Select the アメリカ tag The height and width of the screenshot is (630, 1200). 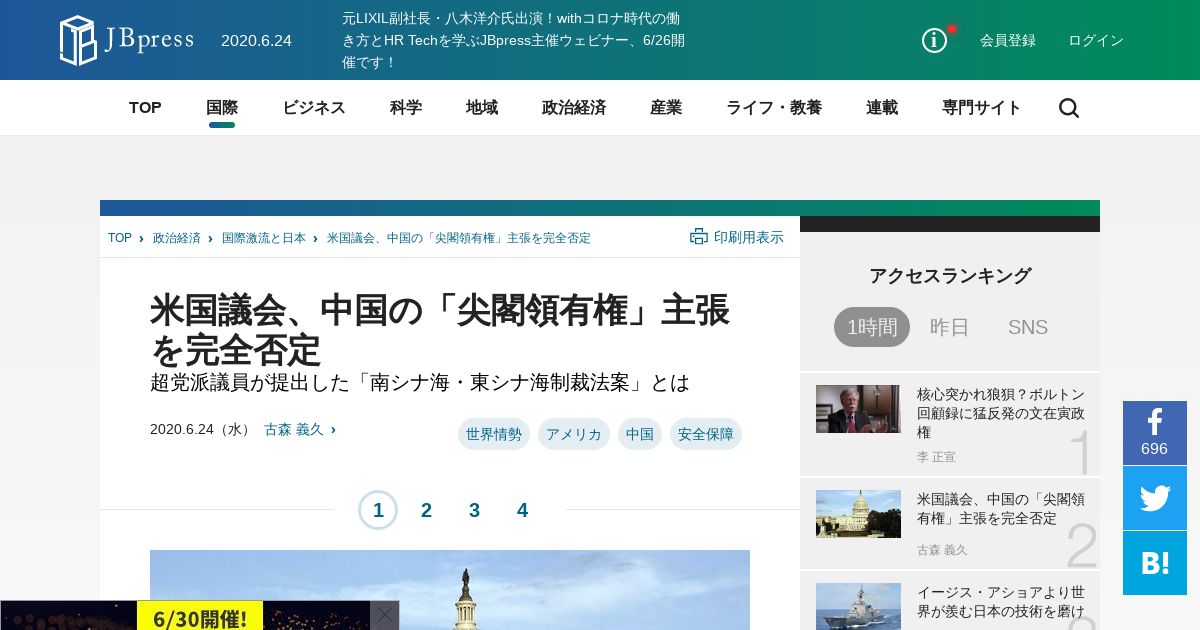click(x=574, y=434)
